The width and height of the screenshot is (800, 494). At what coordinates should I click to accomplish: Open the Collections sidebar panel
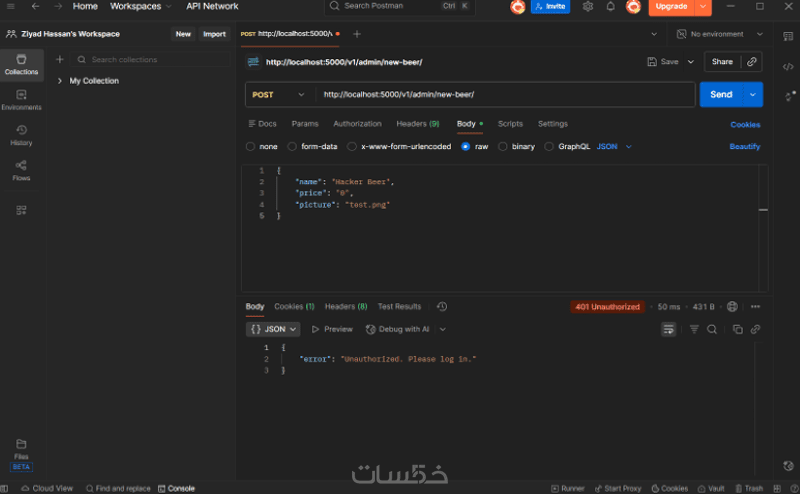[x=21, y=65]
